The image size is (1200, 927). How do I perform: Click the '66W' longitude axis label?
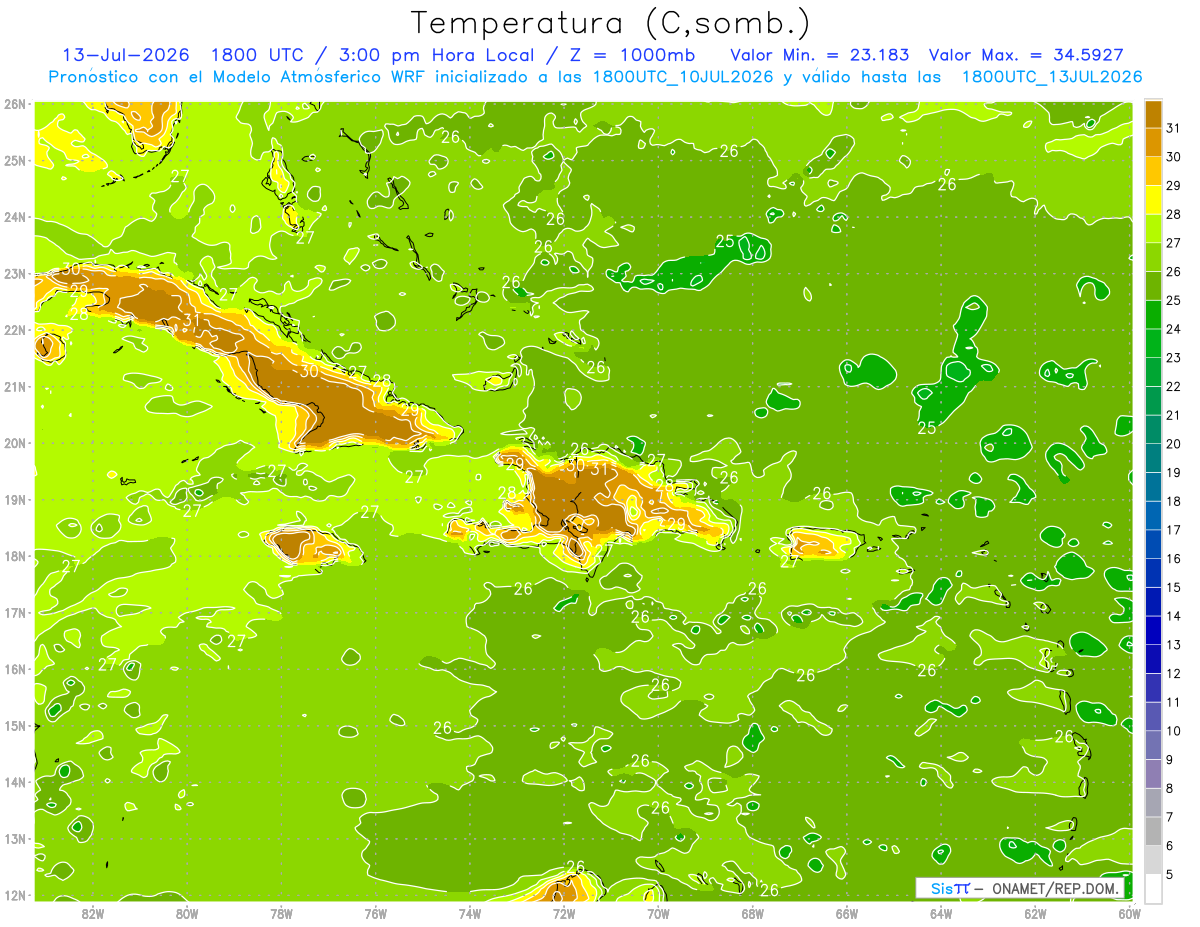click(846, 914)
